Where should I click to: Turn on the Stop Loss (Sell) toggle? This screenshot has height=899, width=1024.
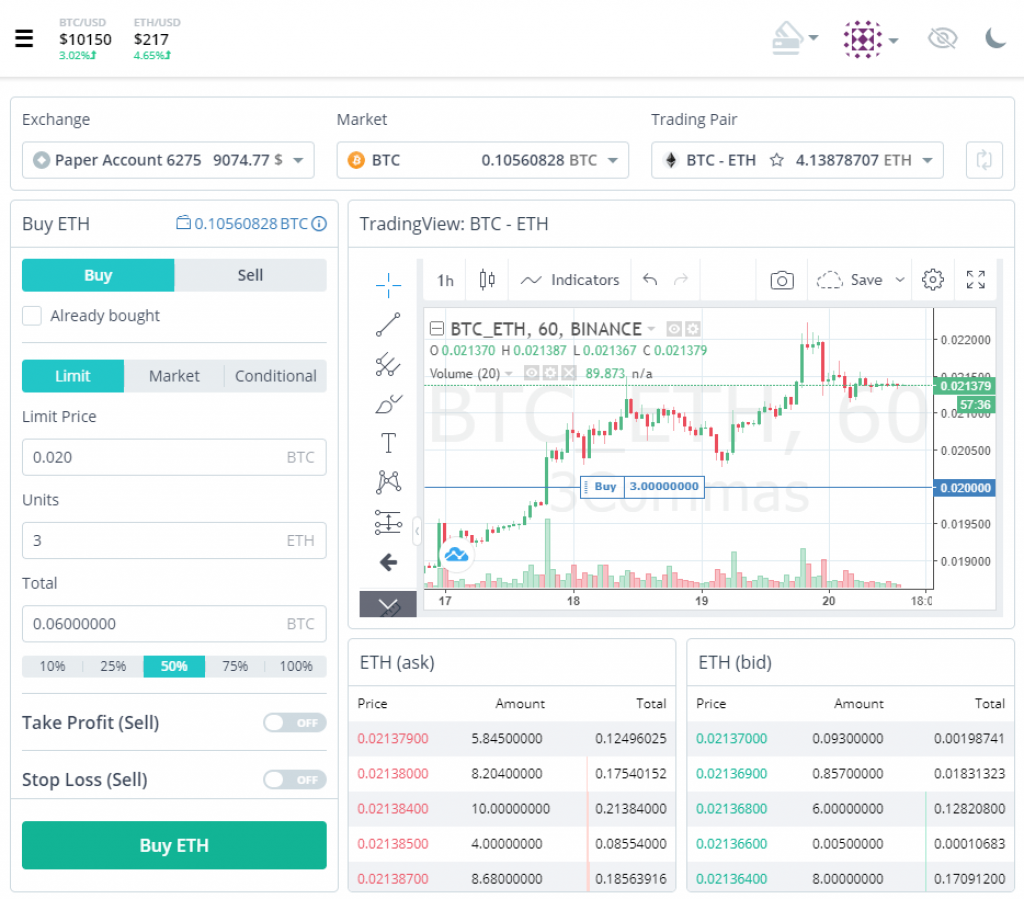[x=295, y=780]
